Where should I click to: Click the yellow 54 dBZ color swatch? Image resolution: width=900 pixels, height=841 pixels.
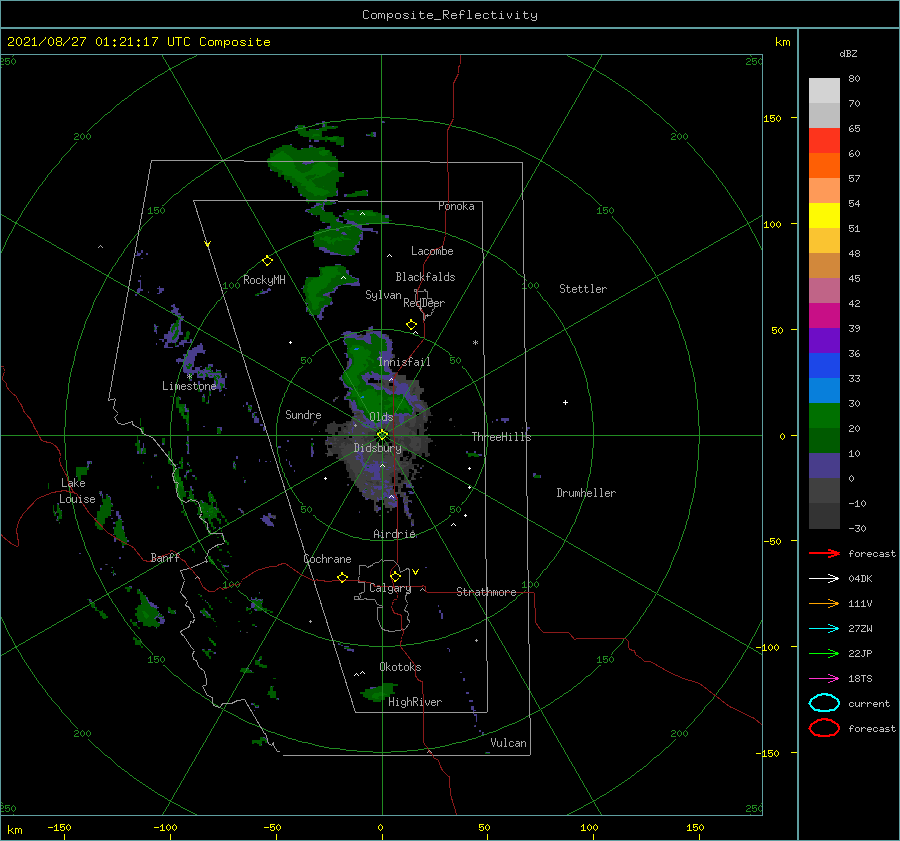[x=824, y=215]
